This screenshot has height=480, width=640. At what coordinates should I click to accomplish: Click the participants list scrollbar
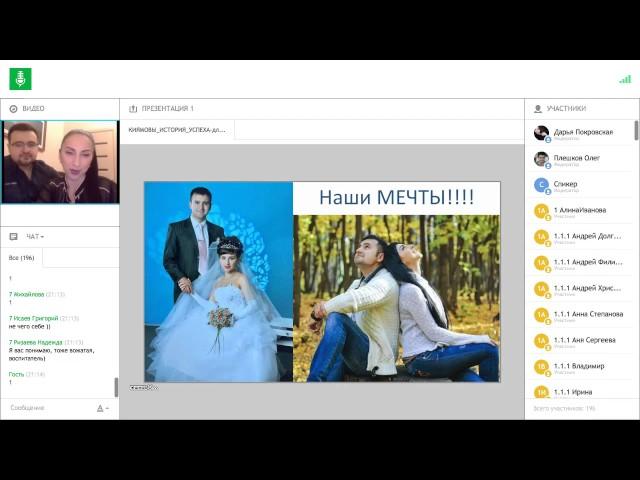(636, 130)
